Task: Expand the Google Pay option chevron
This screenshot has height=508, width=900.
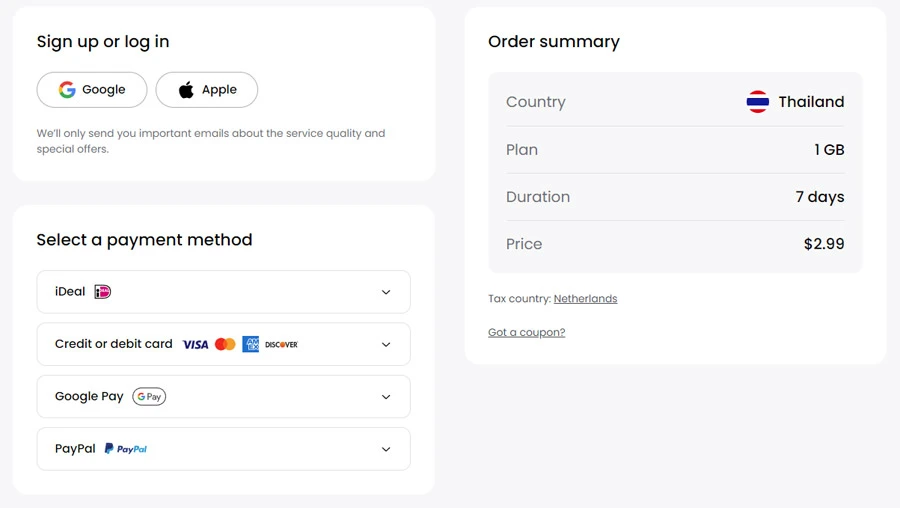Action: click(x=386, y=397)
